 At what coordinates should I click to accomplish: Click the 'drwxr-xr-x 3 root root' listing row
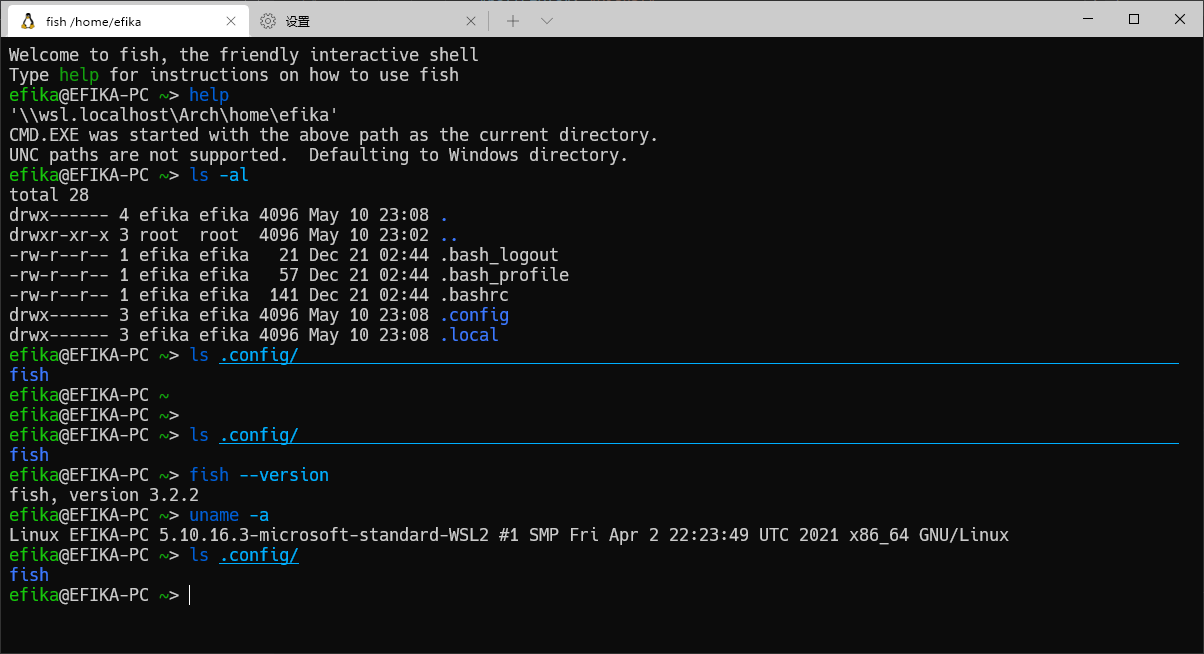pyautogui.click(x=234, y=235)
